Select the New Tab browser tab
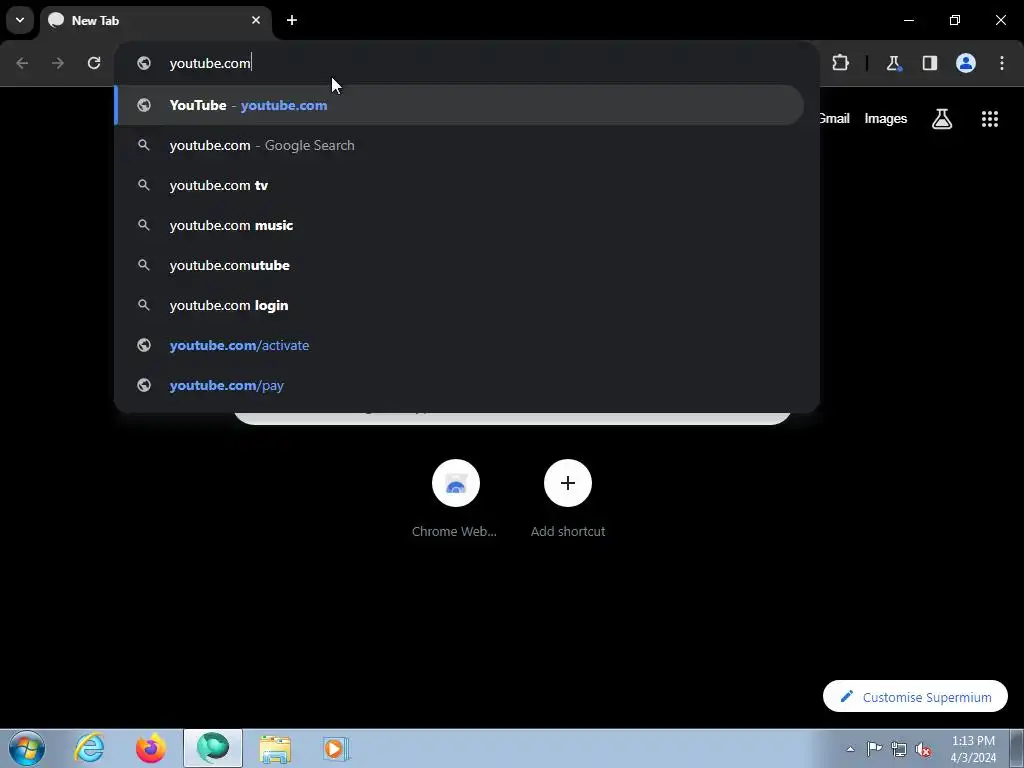 (x=155, y=20)
